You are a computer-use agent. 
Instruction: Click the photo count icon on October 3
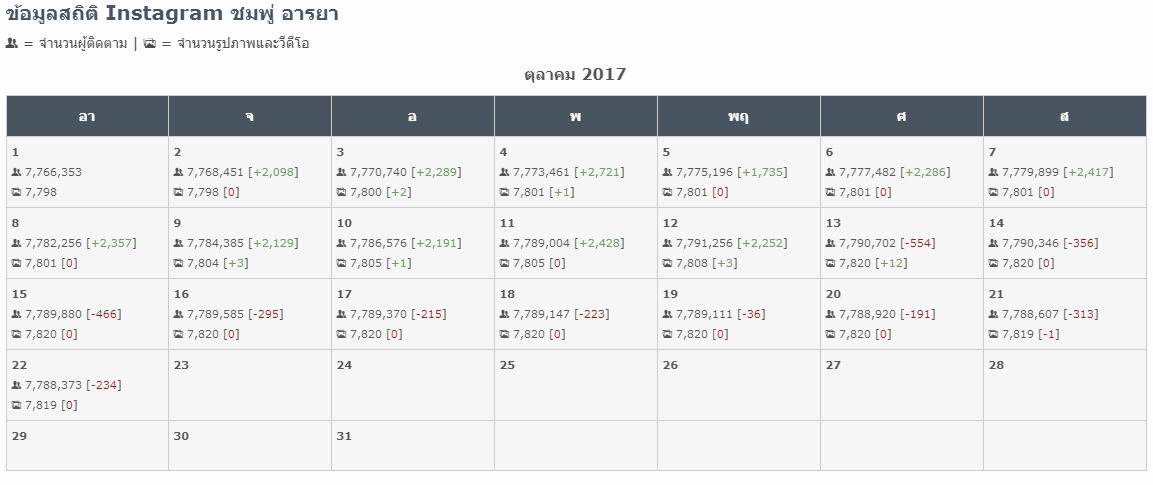tap(341, 192)
